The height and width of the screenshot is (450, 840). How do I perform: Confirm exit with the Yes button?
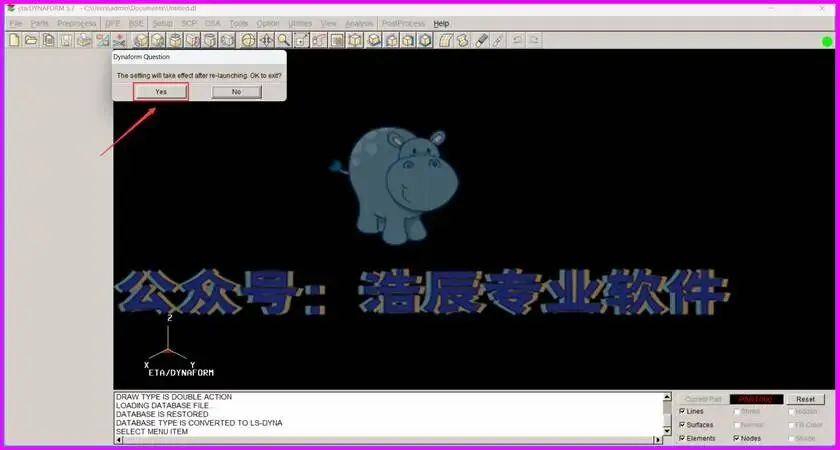[161, 92]
